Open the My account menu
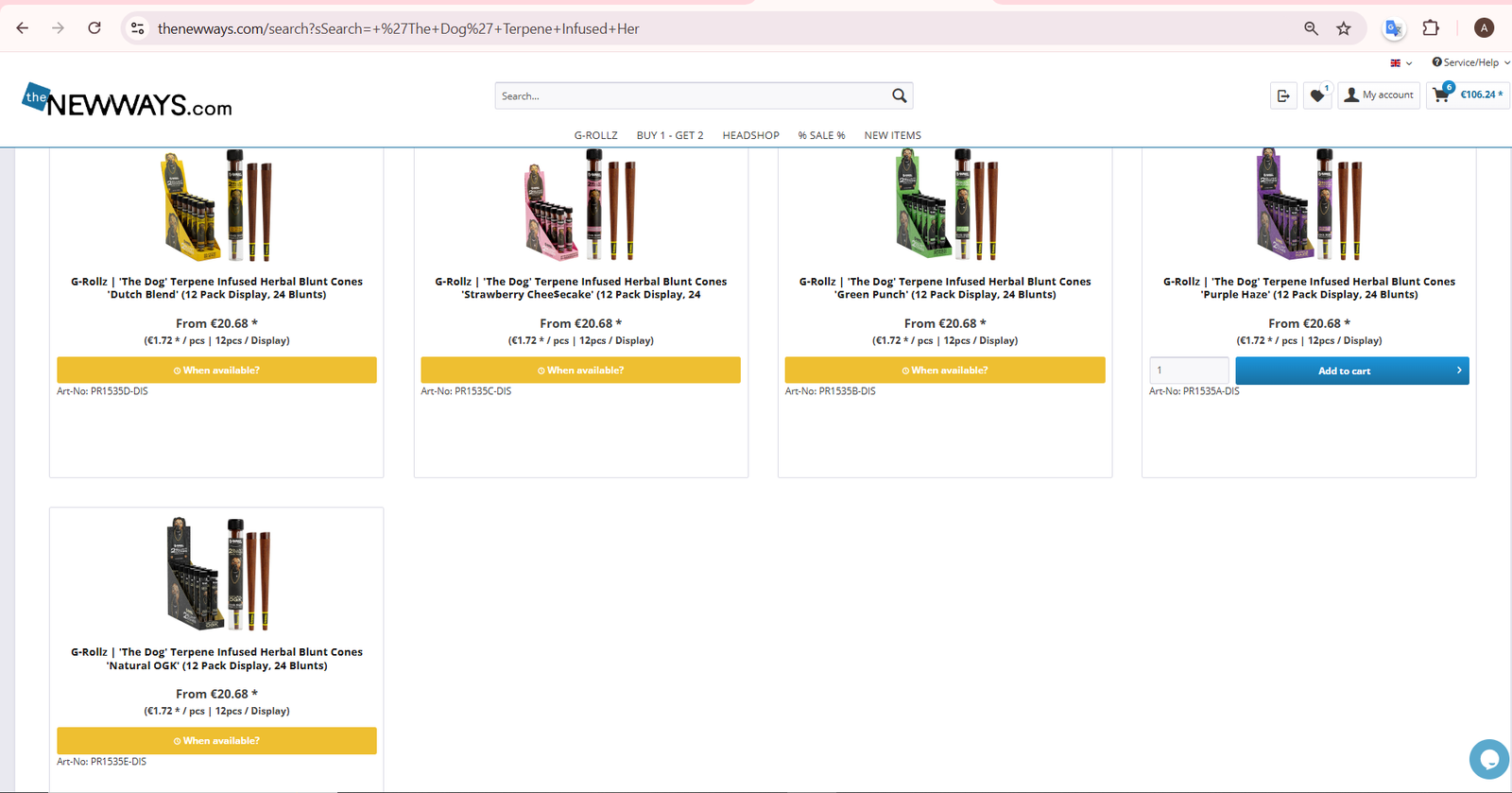 (x=1379, y=95)
